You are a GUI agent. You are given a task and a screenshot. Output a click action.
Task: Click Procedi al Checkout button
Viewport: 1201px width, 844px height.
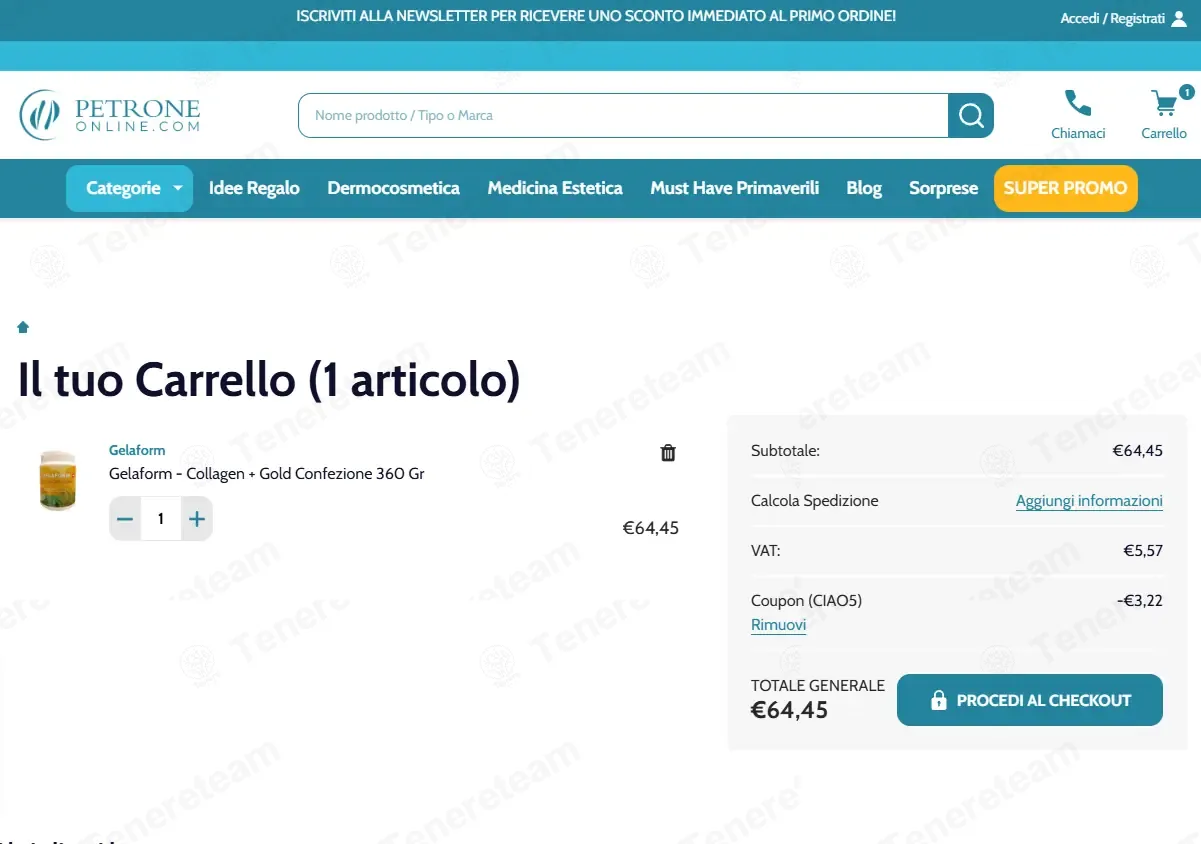click(1030, 700)
